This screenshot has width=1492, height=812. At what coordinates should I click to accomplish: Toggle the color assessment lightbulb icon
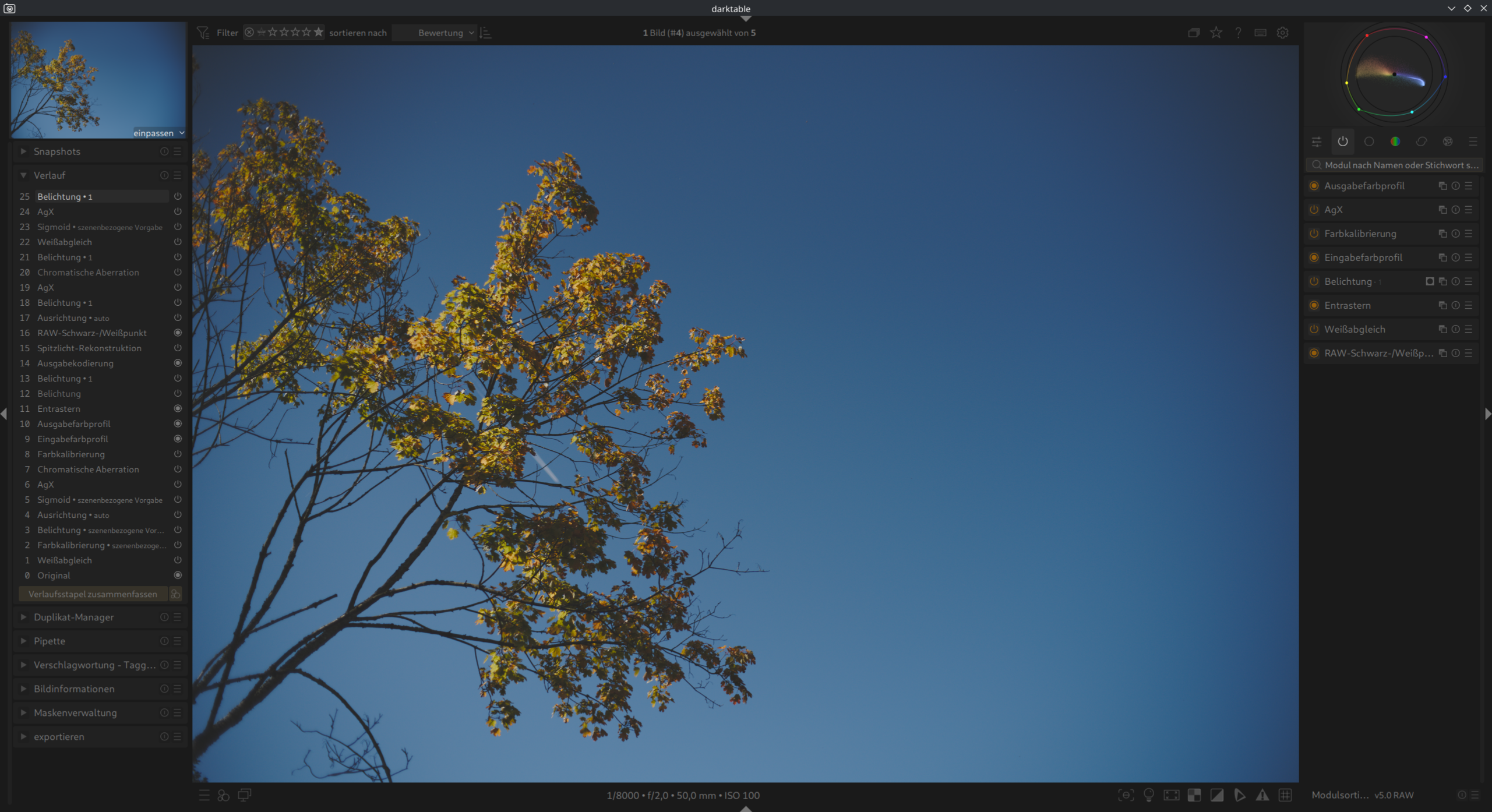tap(1148, 795)
